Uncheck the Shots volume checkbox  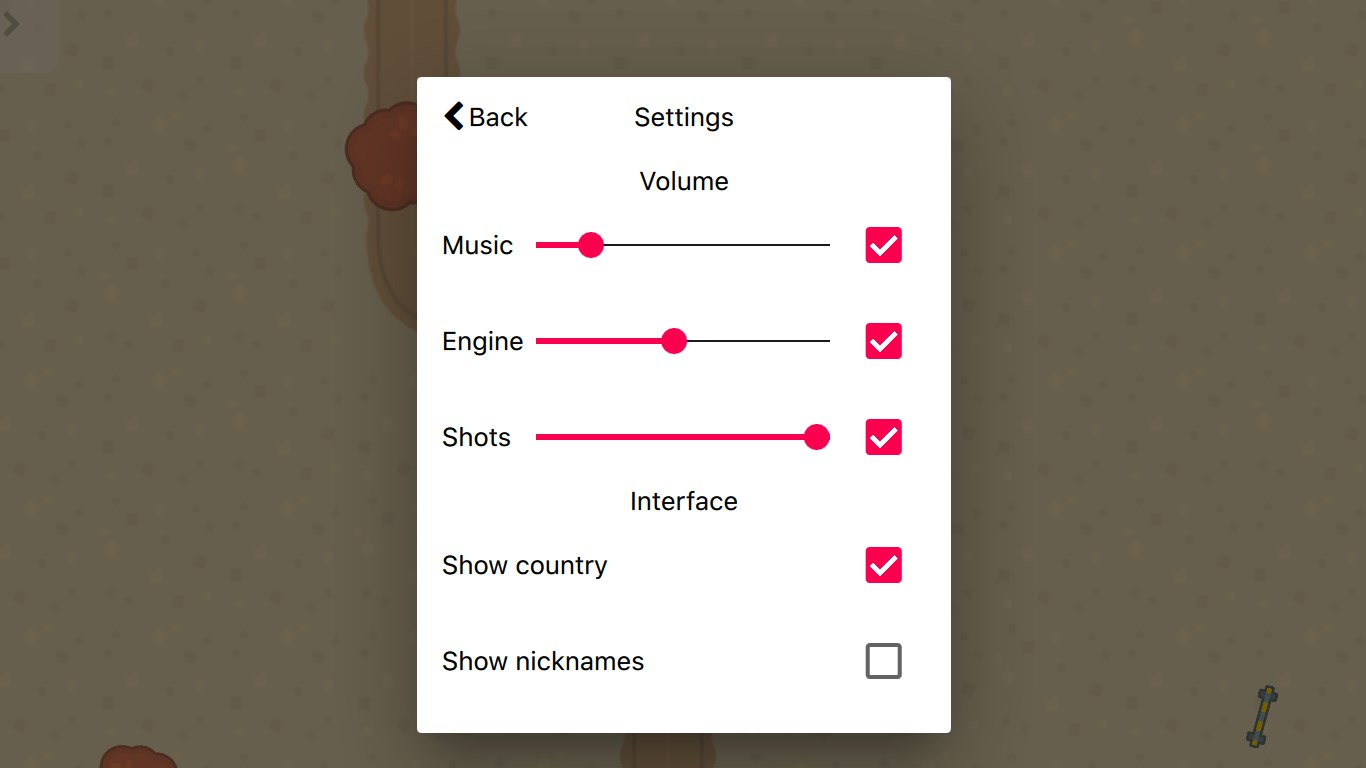tap(883, 437)
